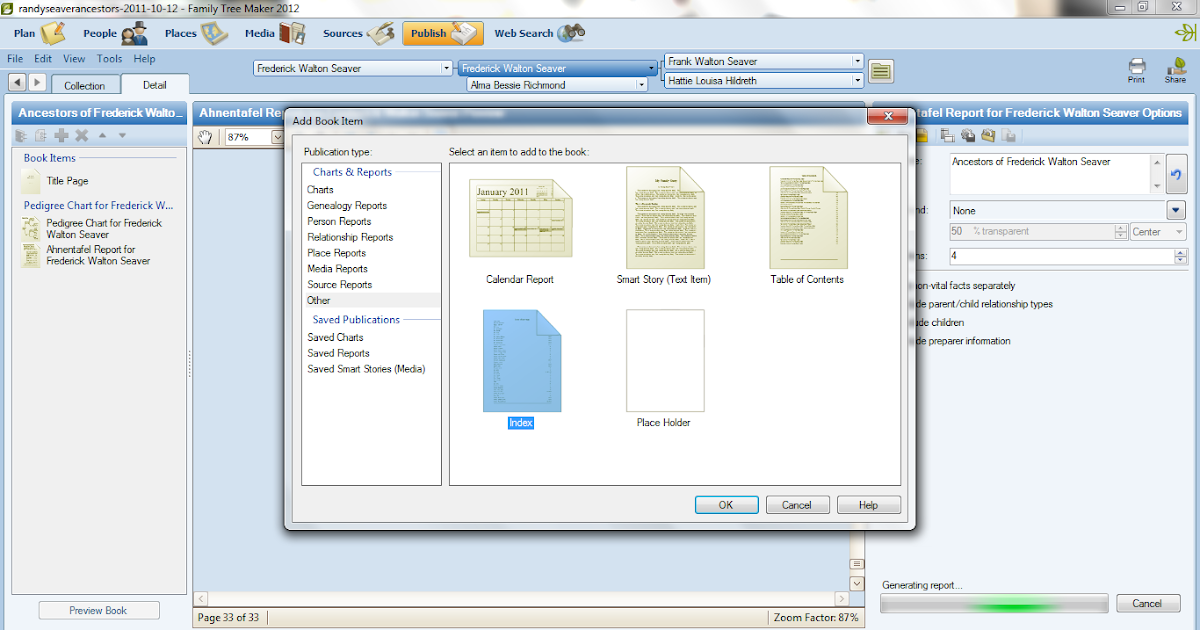Click the preview horizontal scrollbar
Image resolution: width=1200 pixels, height=630 pixels.
521,597
